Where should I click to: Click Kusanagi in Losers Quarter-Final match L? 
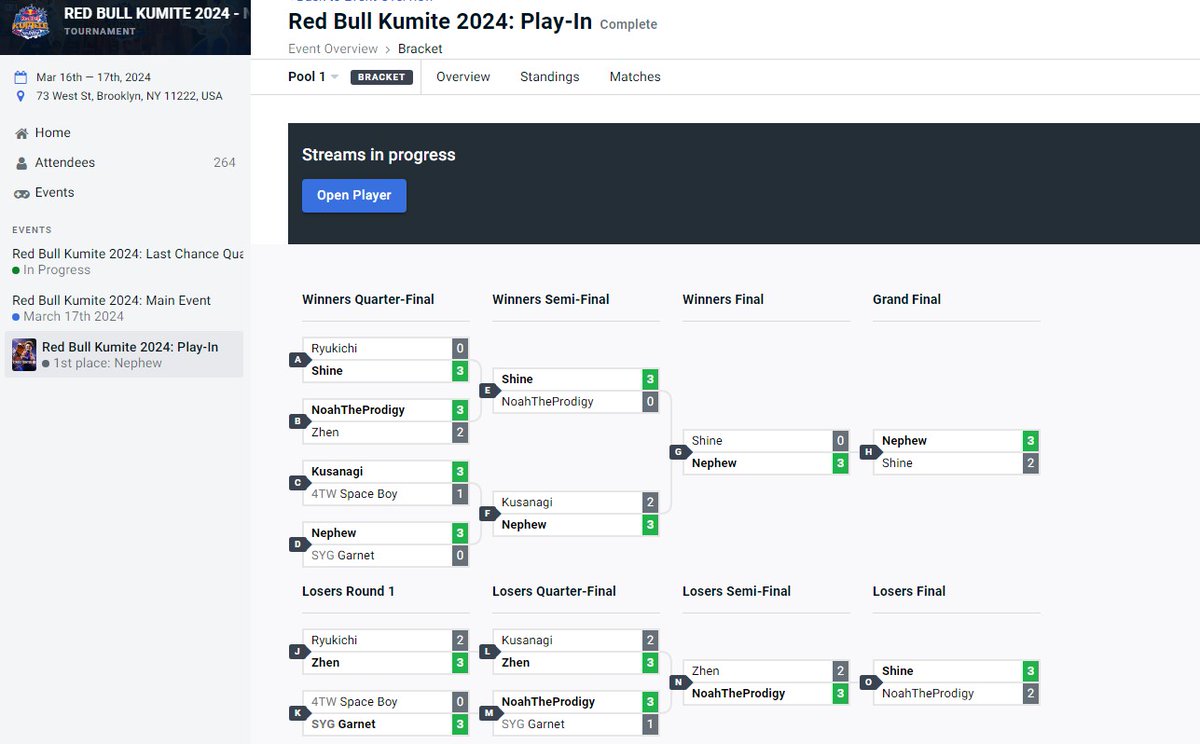[526, 640]
